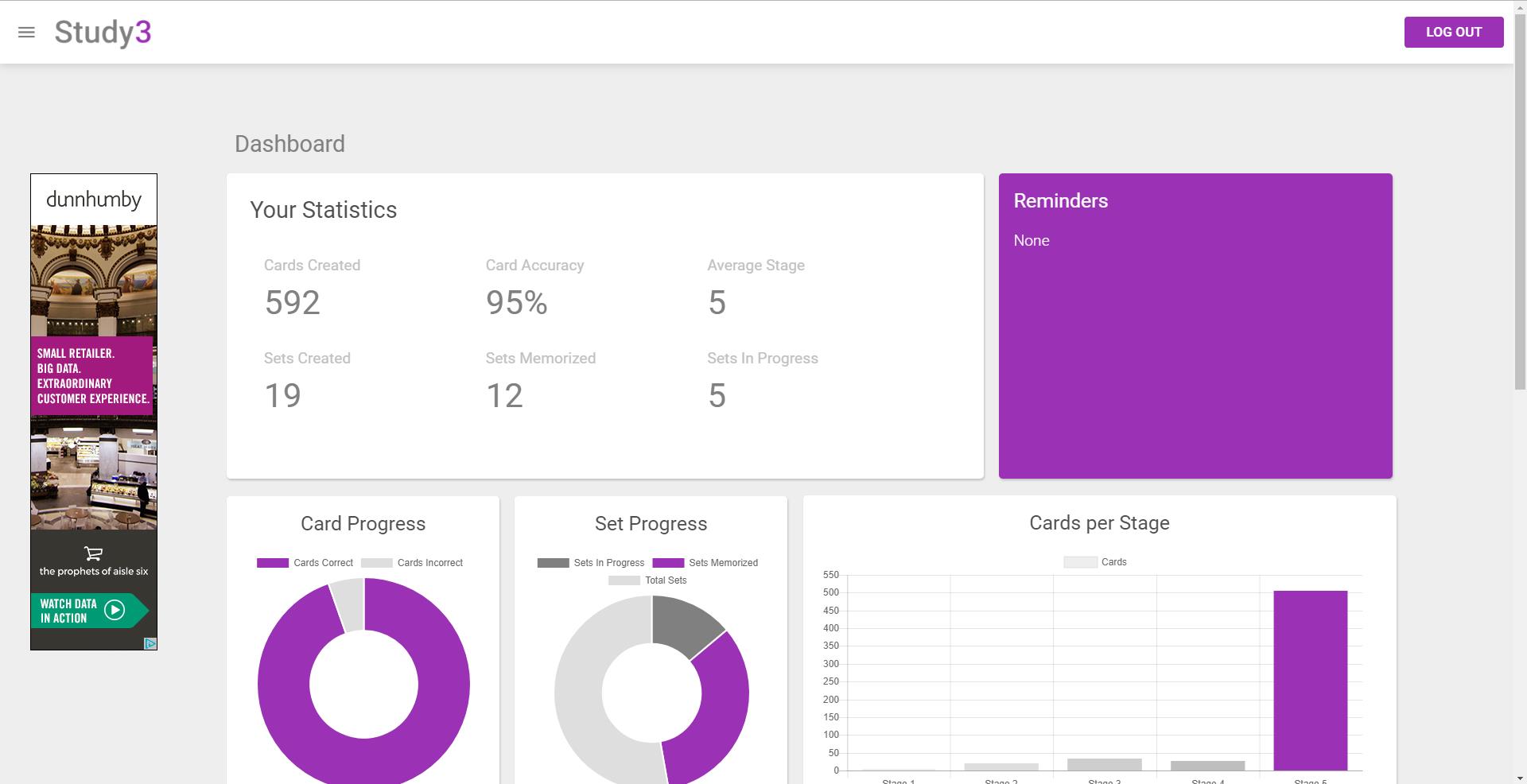Click the Card Progress chart title
Screen dimensions: 1527x784
coord(363,524)
